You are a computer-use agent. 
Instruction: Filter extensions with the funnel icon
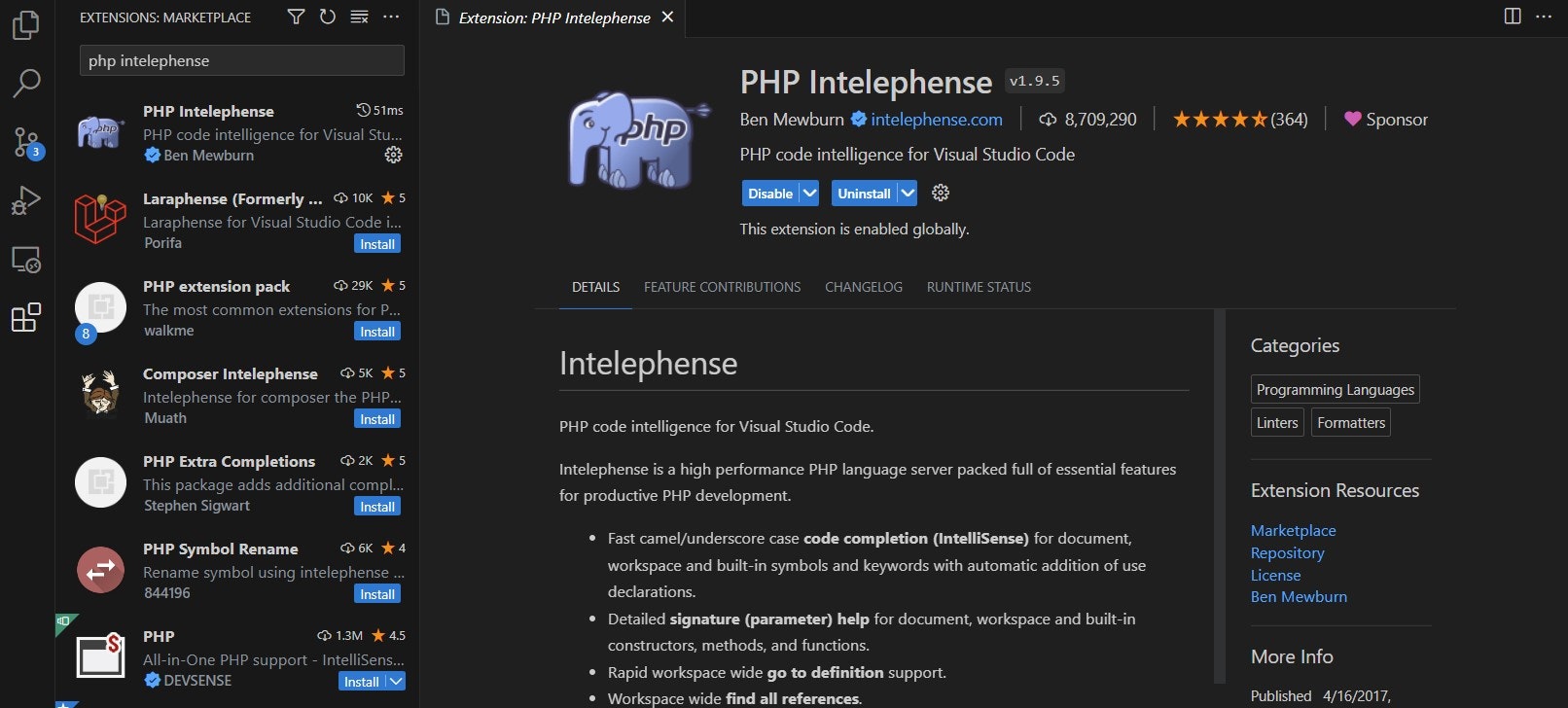pos(297,17)
